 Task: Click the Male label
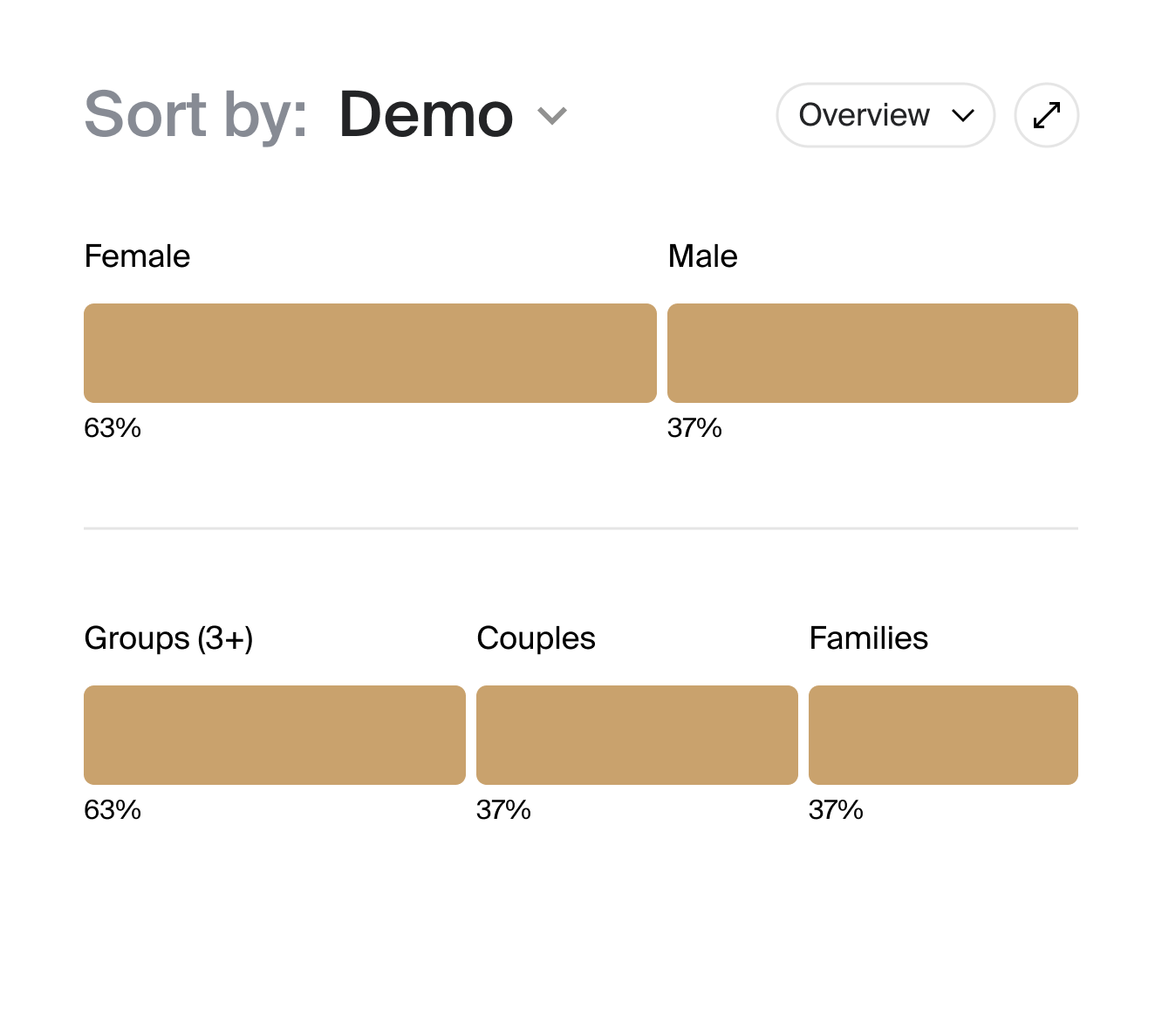pyautogui.click(x=702, y=256)
